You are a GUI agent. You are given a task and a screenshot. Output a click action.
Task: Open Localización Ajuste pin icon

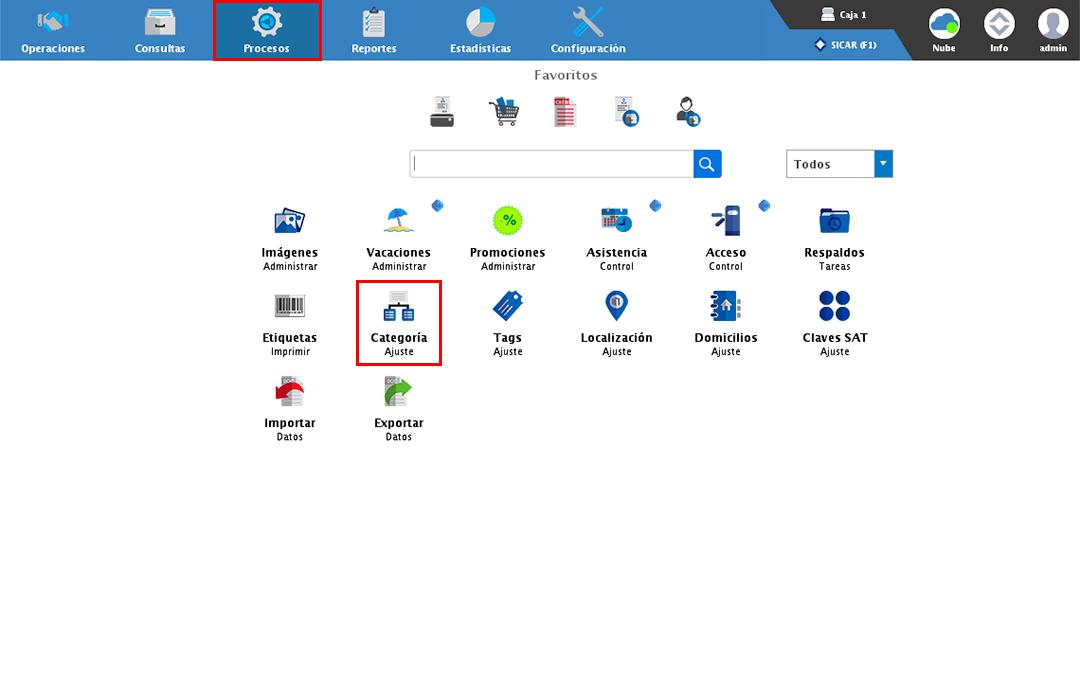pyautogui.click(x=616, y=306)
